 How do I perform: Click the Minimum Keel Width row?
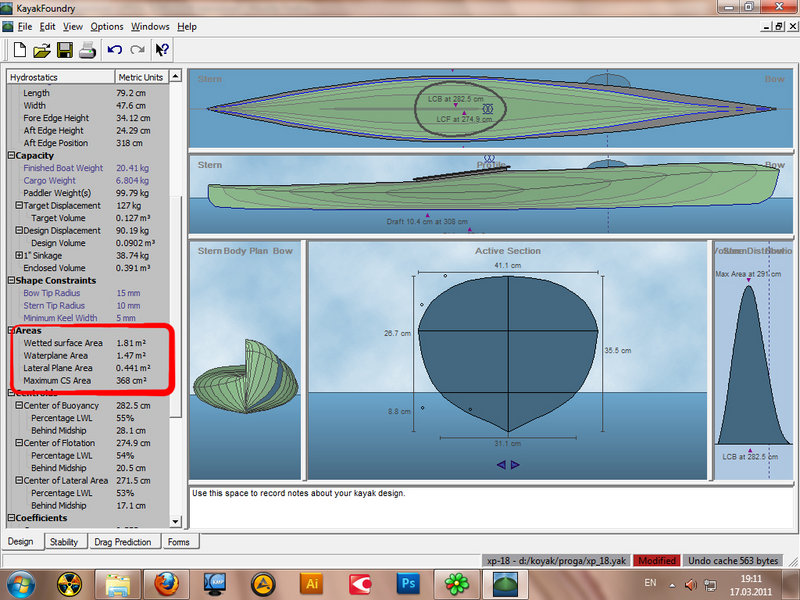pyautogui.click(x=88, y=318)
